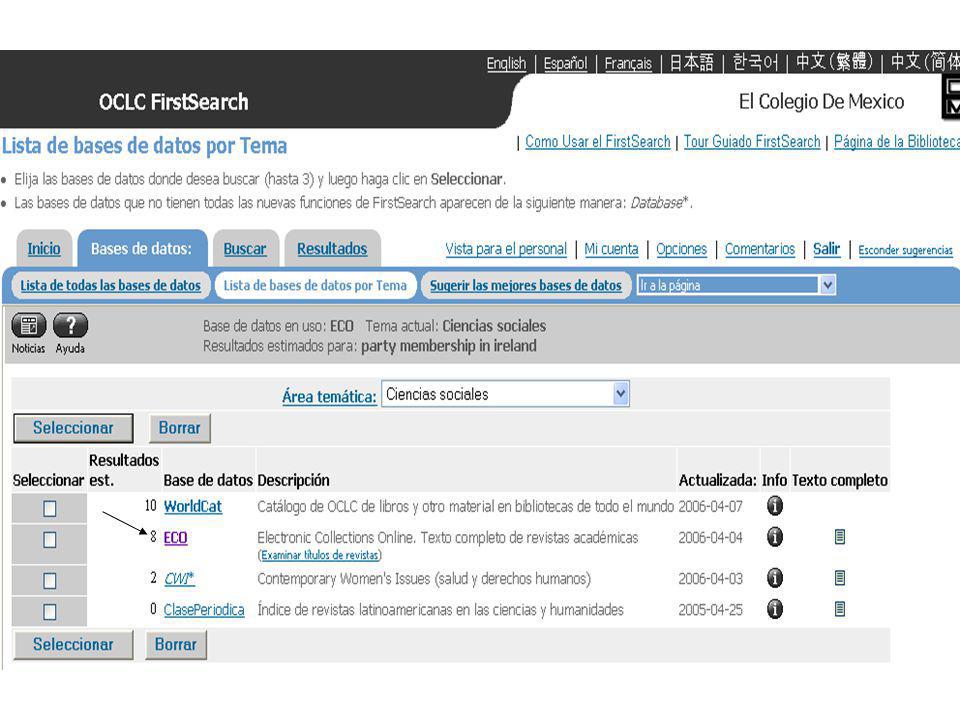Click WorldCat update date 2006-04-07
The height and width of the screenshot is (720, 960).
coord(710,507)
